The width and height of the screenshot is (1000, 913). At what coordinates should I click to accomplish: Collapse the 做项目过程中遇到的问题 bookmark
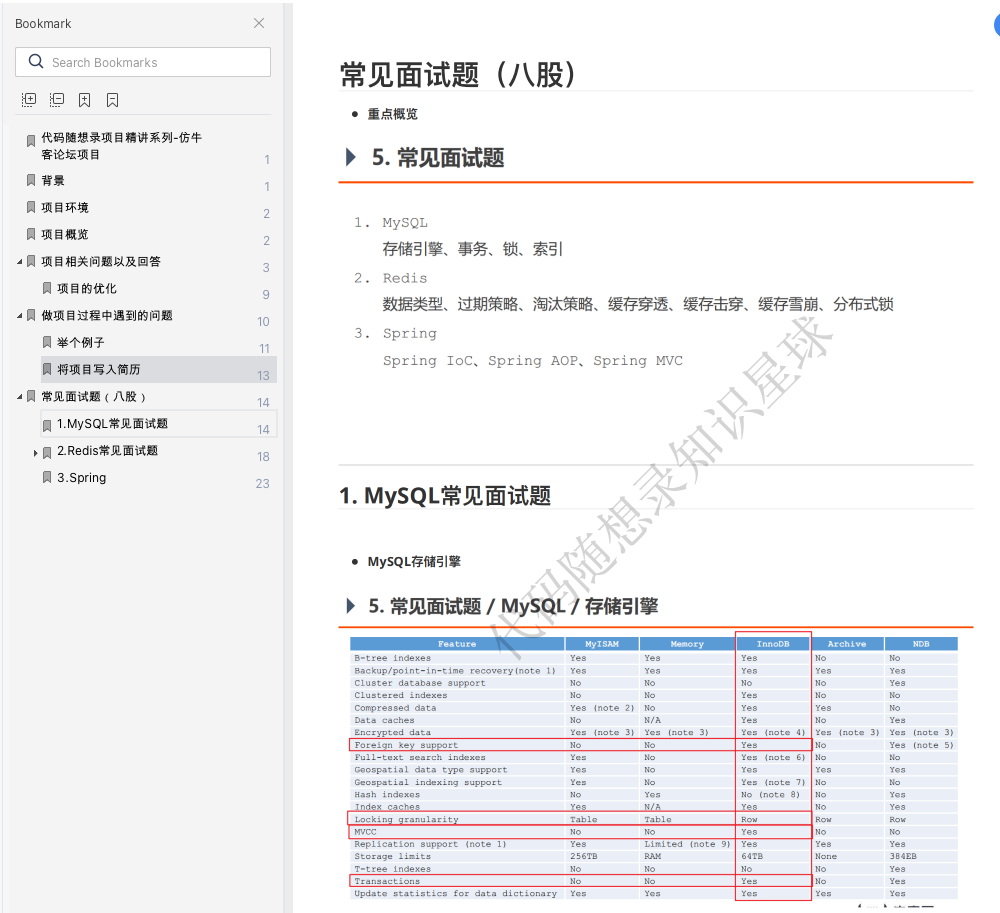point(19,316)
